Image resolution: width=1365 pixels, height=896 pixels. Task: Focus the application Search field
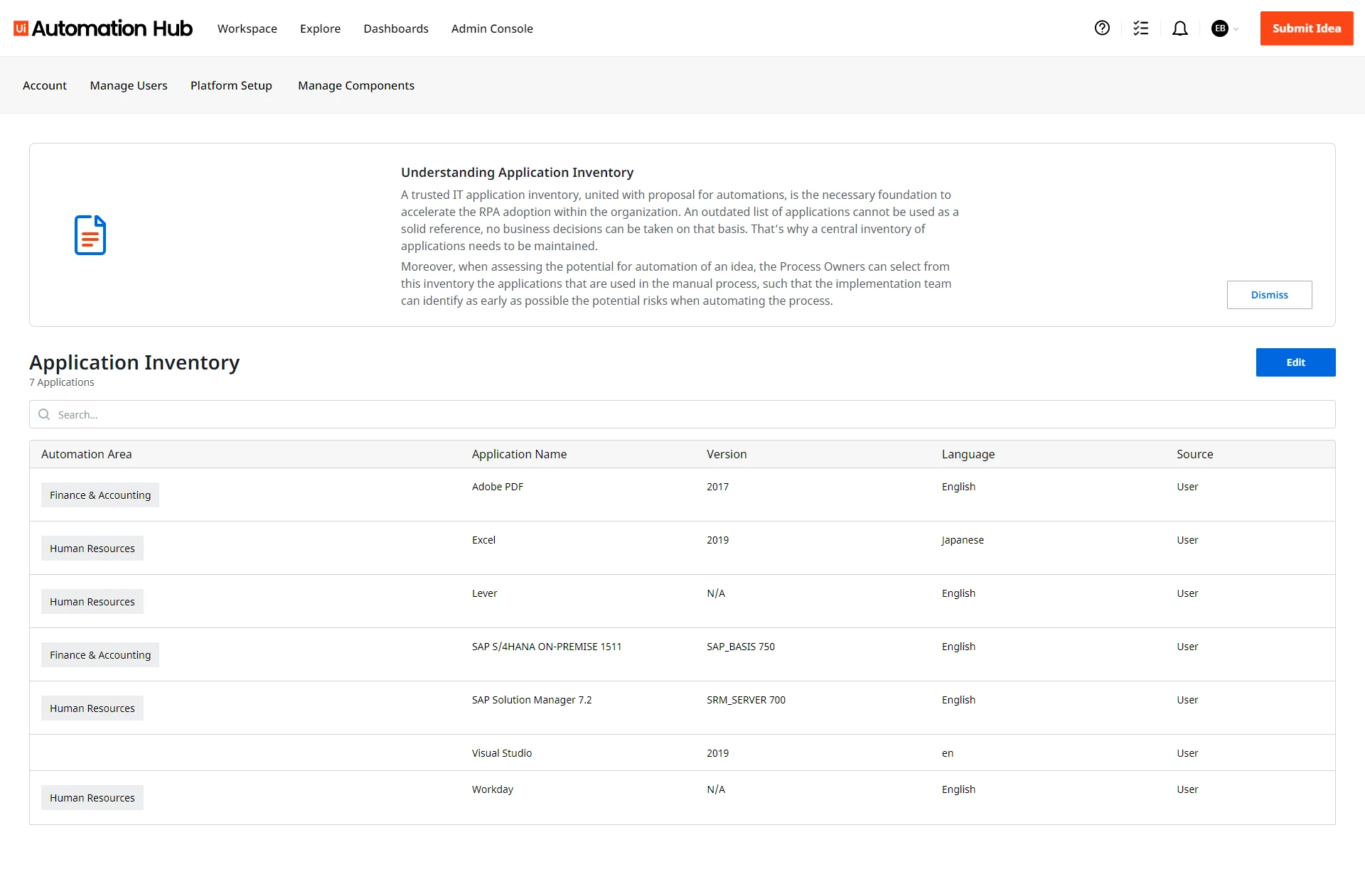[x=682, y=414]
